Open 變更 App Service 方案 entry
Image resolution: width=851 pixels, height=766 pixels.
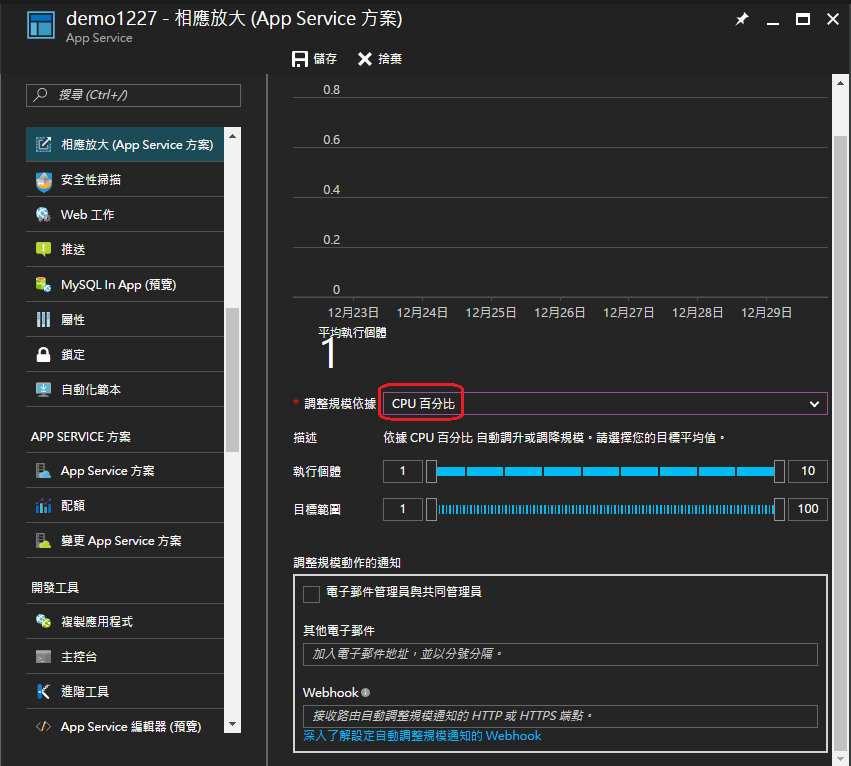[125, 541]
